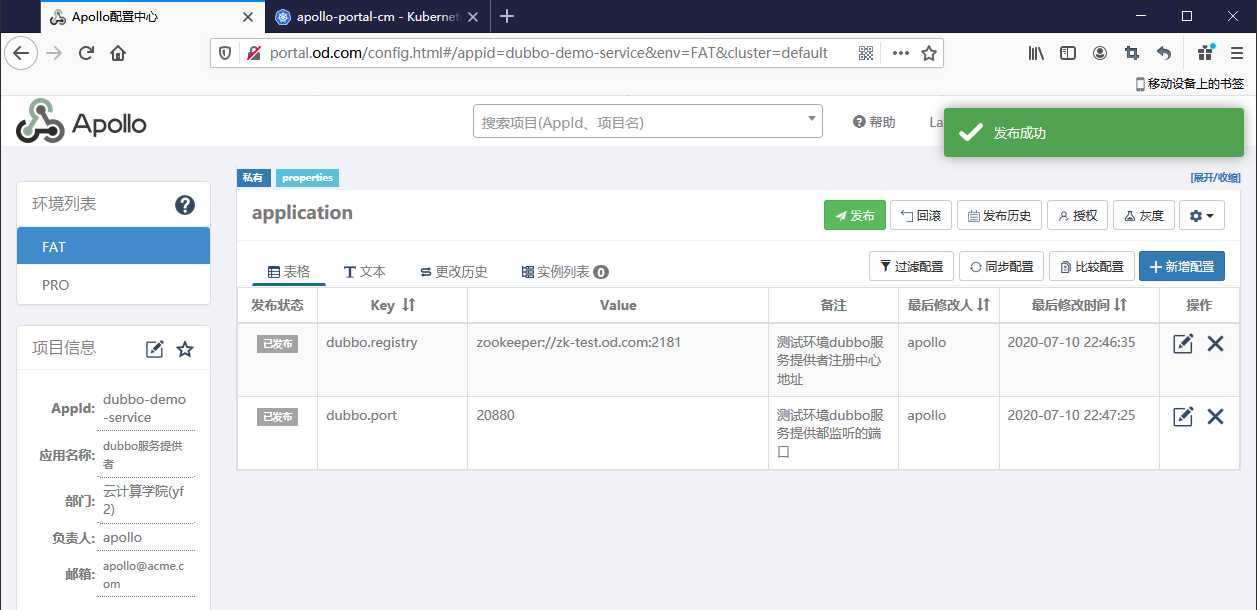Open 帮助 help link
1257x610 pixels.
(874, 122)
